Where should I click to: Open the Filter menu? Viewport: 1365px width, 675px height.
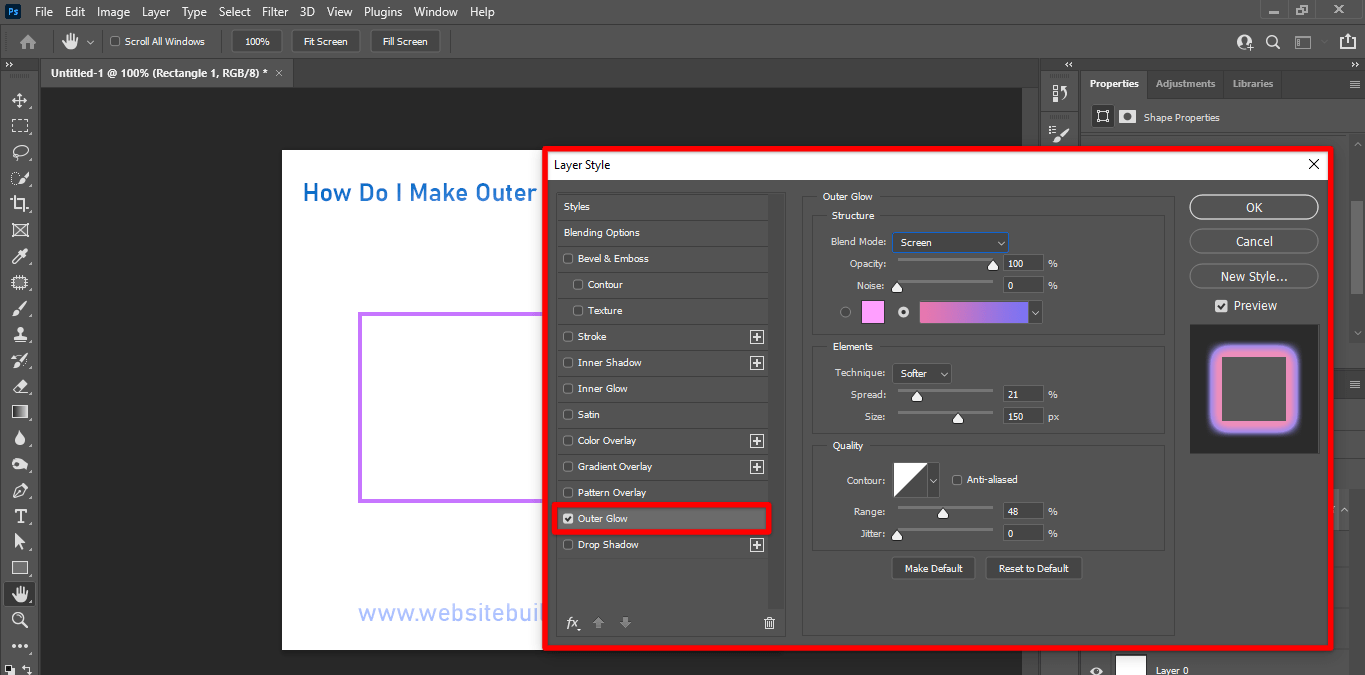point(275,11)
